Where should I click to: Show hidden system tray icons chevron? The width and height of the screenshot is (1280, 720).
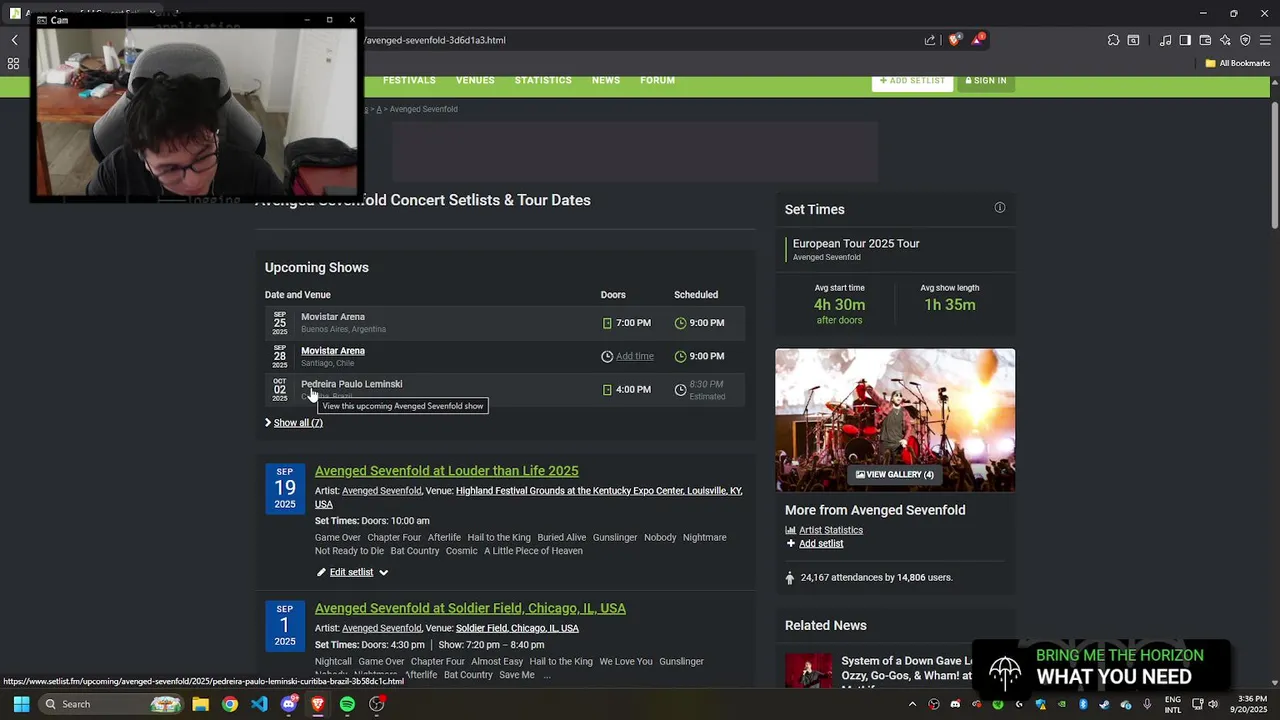[912, 704]
